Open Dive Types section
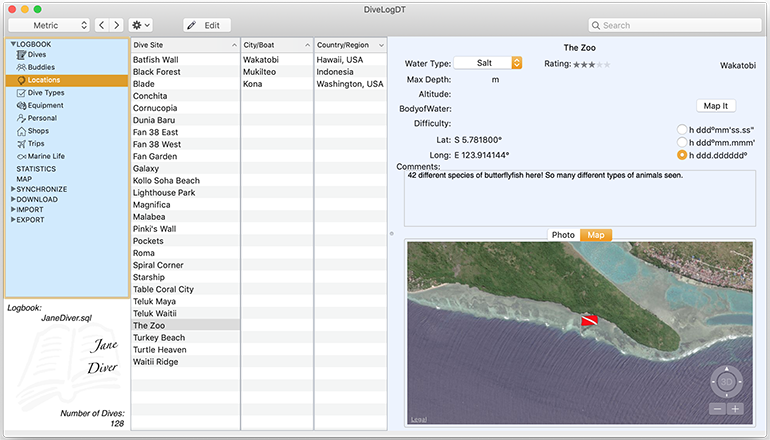 pos(45,93)
